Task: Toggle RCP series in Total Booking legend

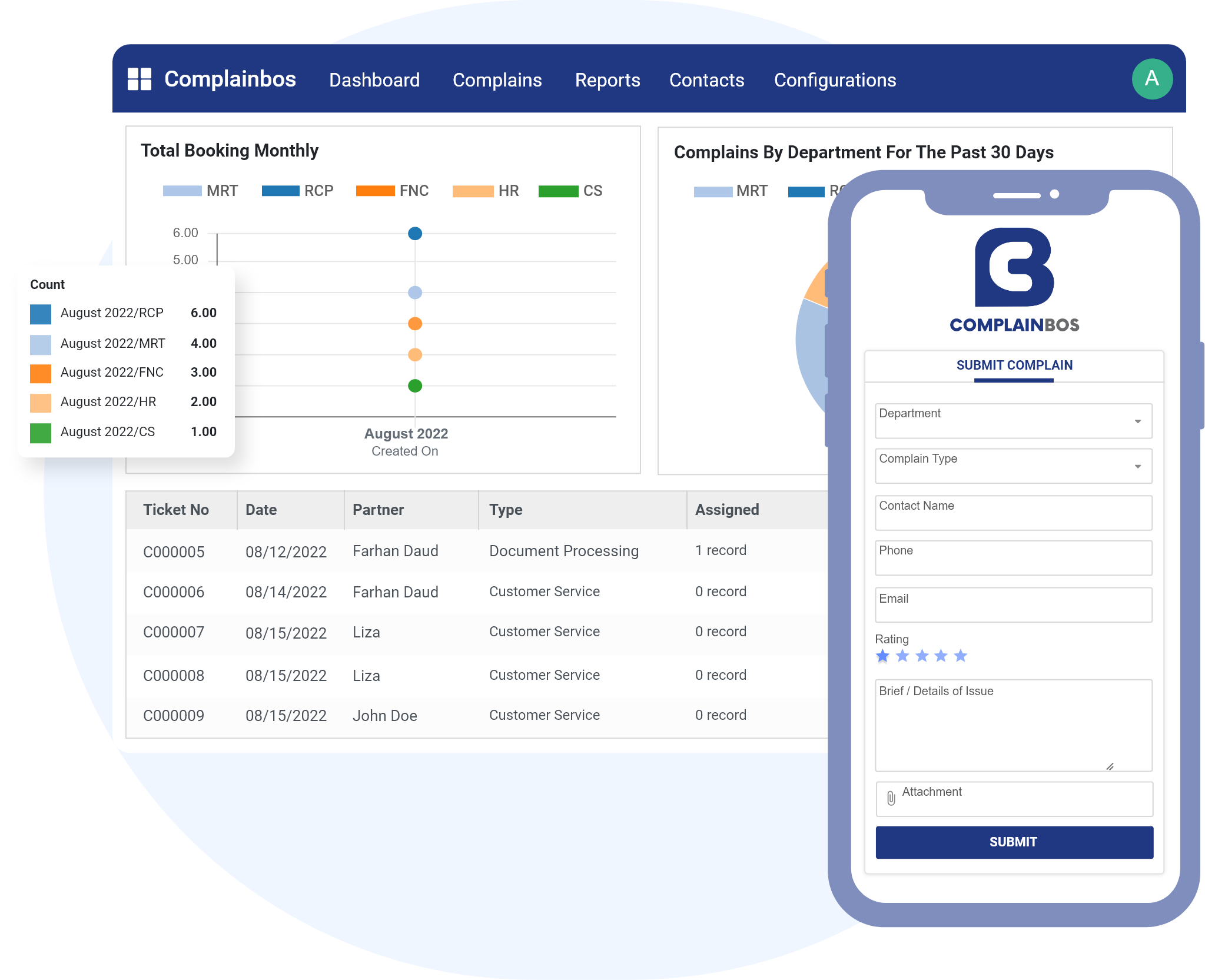Action: [297, 191]
